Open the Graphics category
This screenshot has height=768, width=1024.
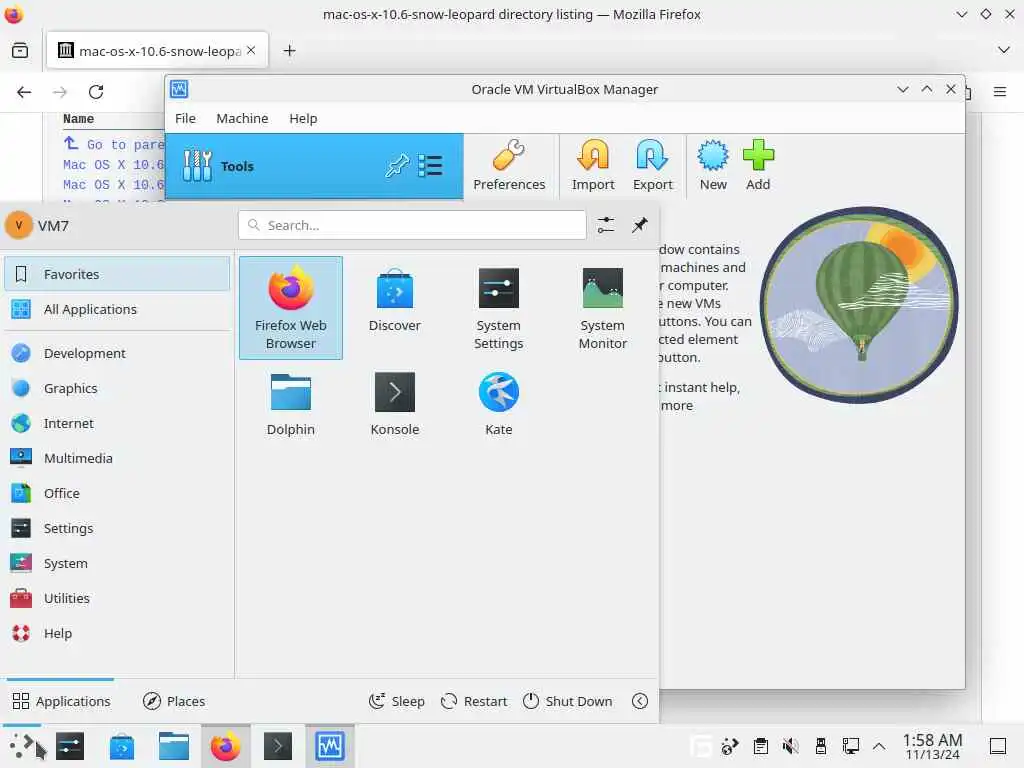(118, 388)
